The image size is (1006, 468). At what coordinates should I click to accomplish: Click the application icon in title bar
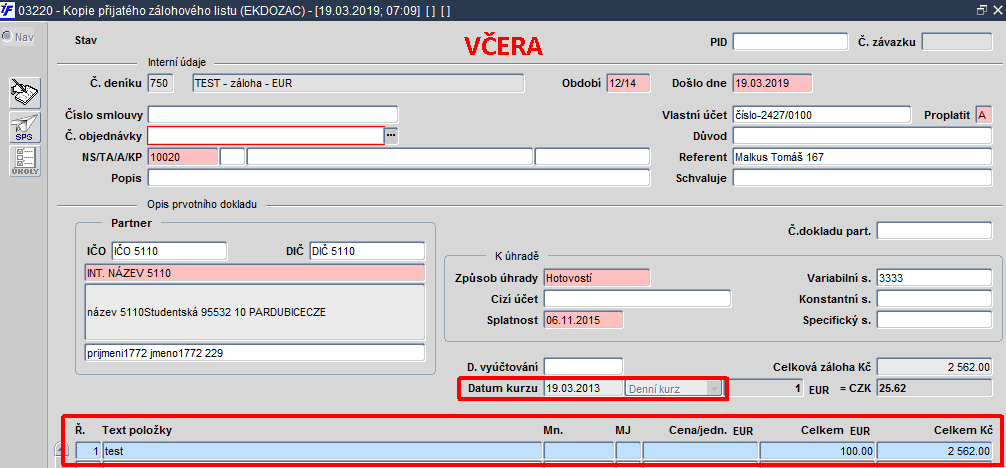pos(8,10)
